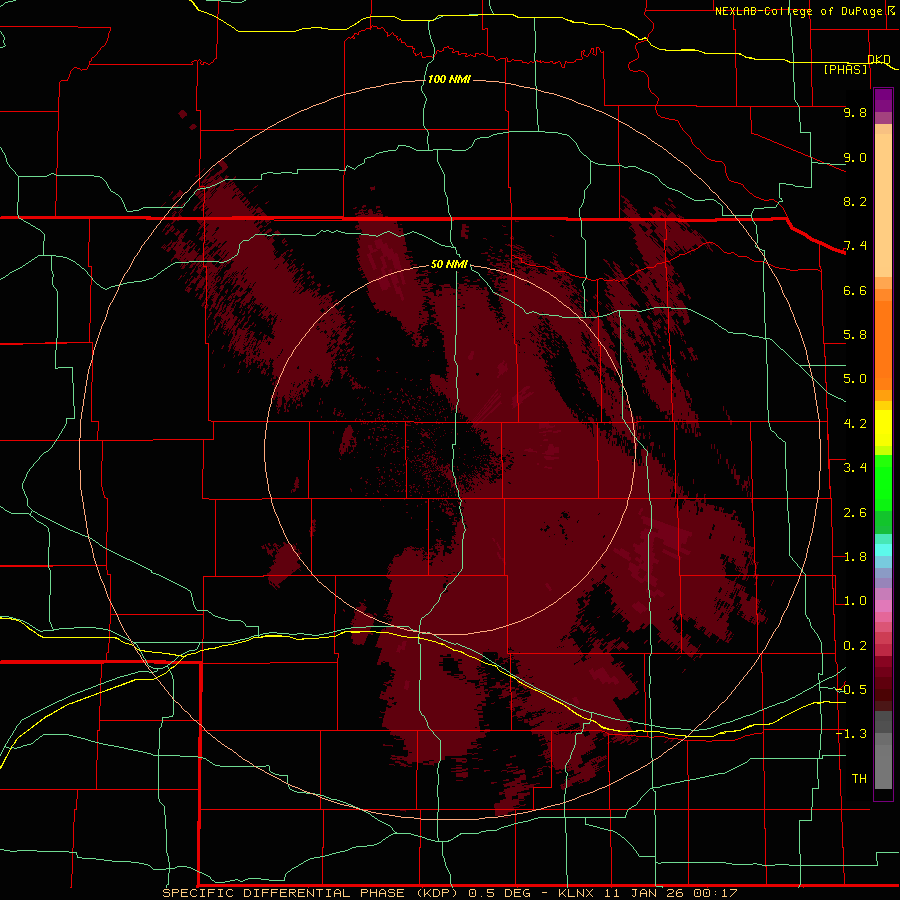Screen dimensions: 900x900
Task: Click the pale peach band of the color scale
Action: point(883,205)
